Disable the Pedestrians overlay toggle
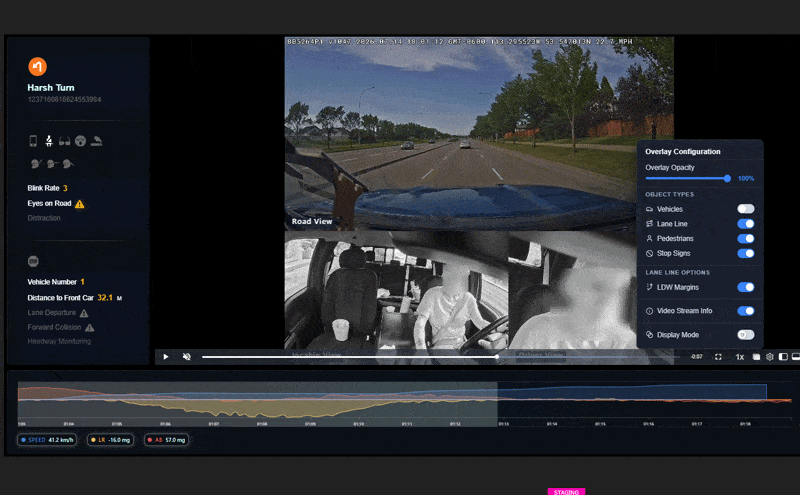 745,238
